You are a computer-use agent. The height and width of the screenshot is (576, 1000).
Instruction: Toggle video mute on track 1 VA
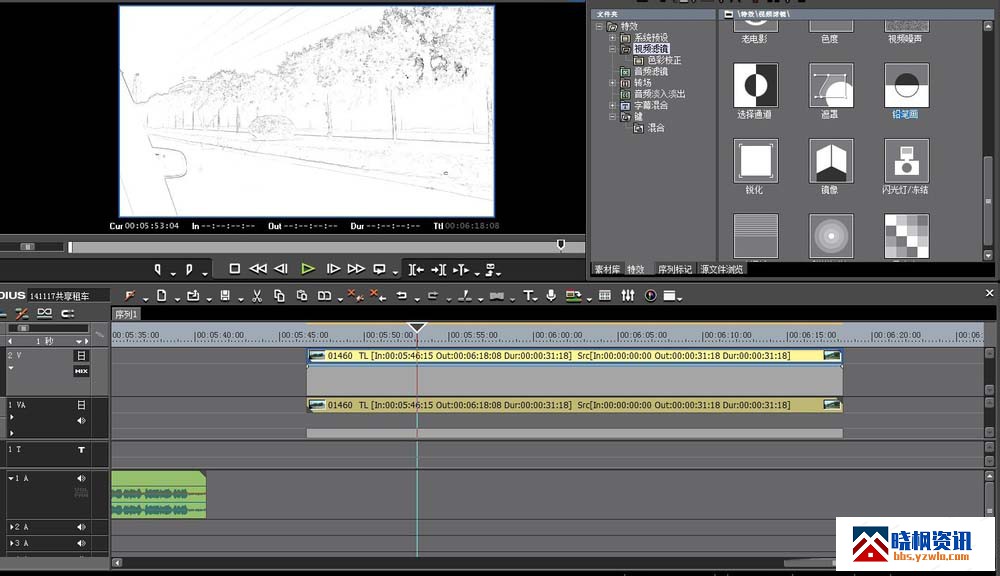pyautogui.click(x=81, y=405)
